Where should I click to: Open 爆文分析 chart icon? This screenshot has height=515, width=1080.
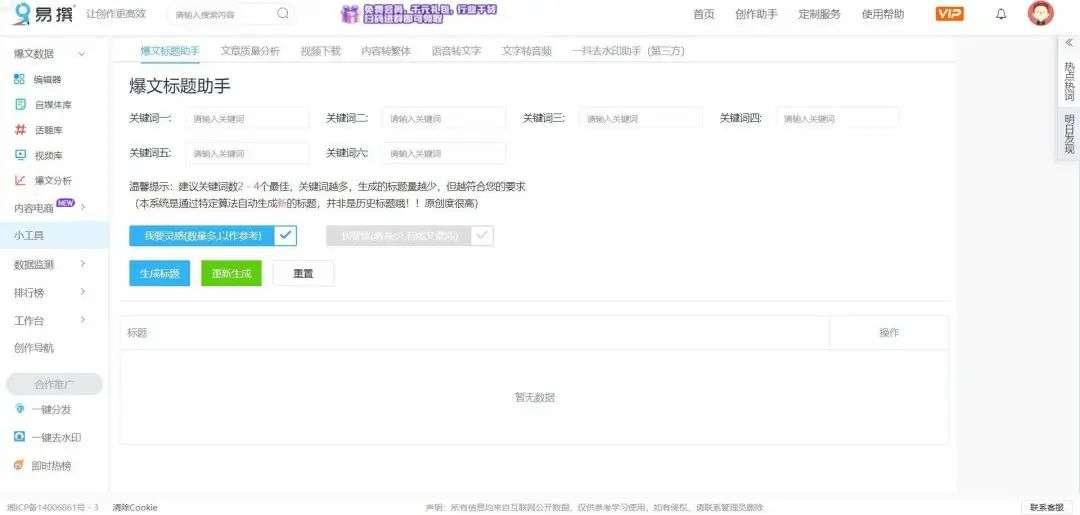coord(20,180)
